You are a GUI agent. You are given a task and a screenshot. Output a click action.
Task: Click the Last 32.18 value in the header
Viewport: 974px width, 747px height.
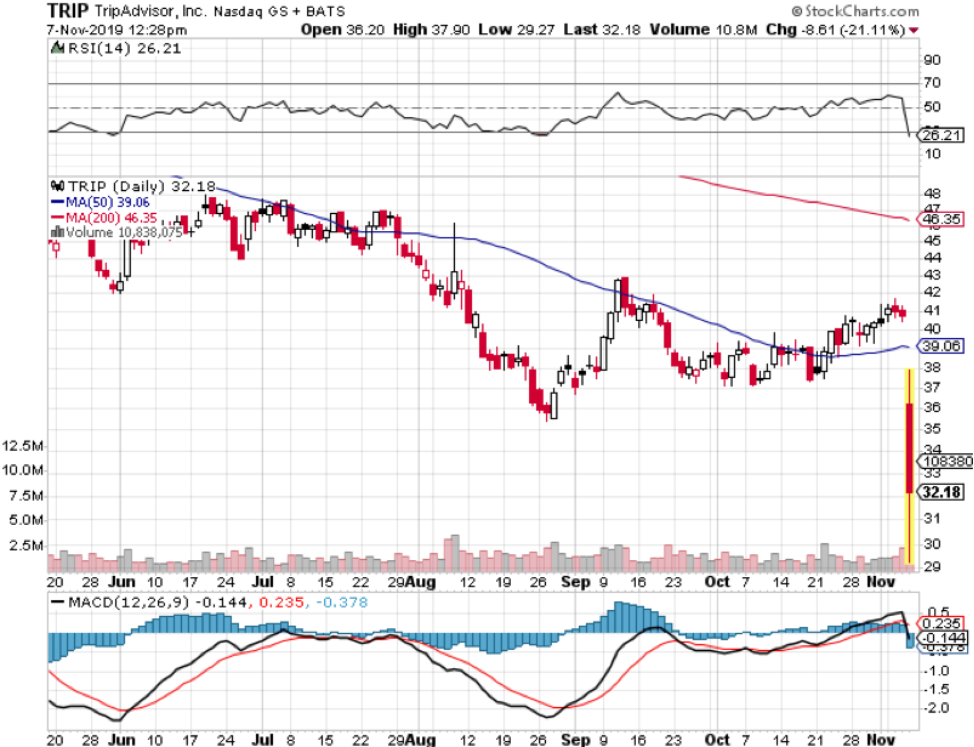pyautogui.click(x=602, y=29)
